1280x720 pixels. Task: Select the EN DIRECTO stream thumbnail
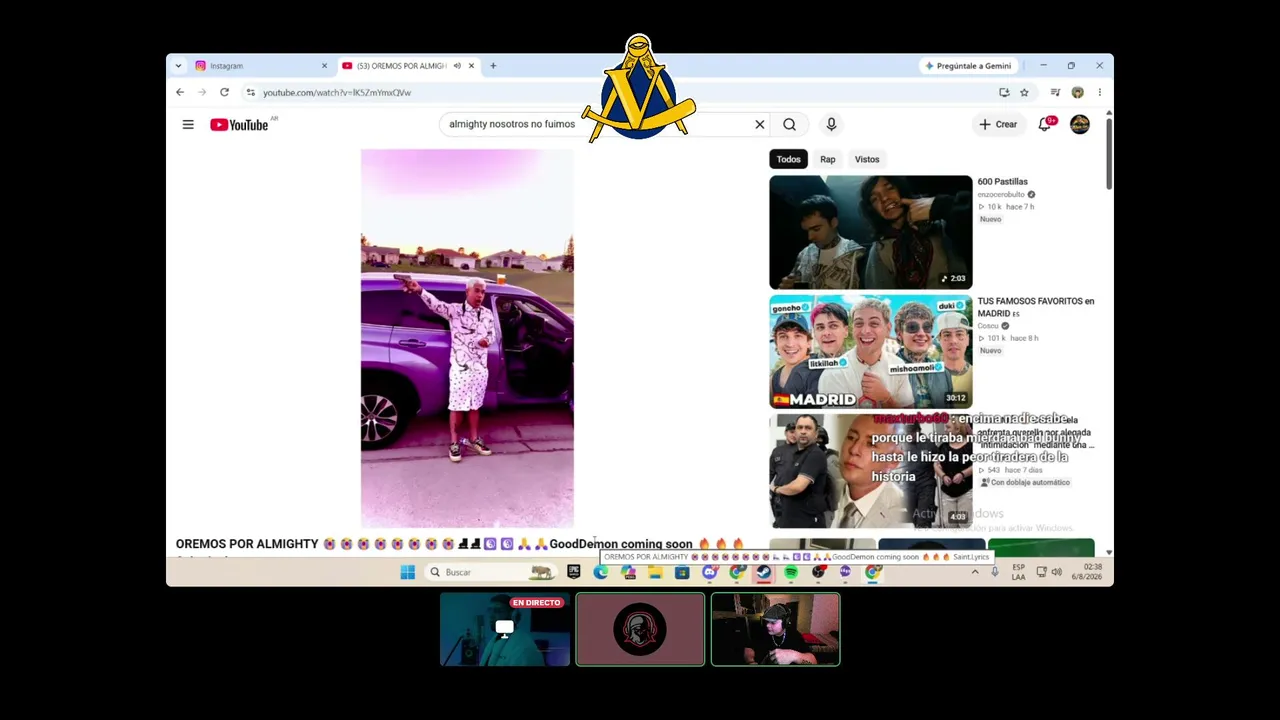pyautogui.click(x=505, y=629)
